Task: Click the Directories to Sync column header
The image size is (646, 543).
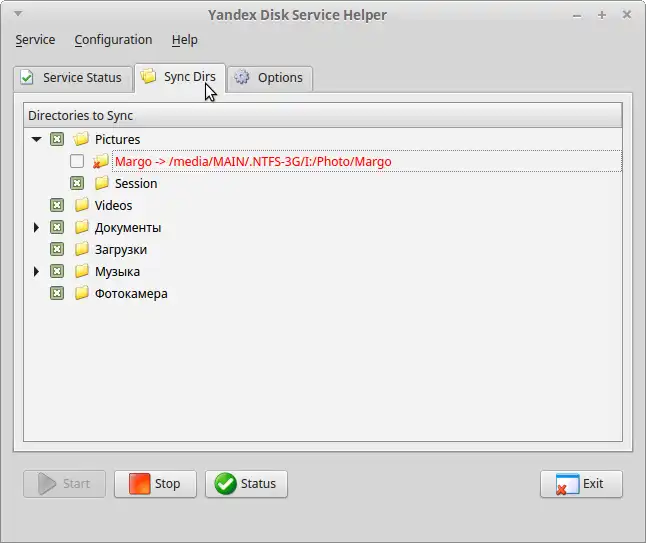Action: [323, 115]
